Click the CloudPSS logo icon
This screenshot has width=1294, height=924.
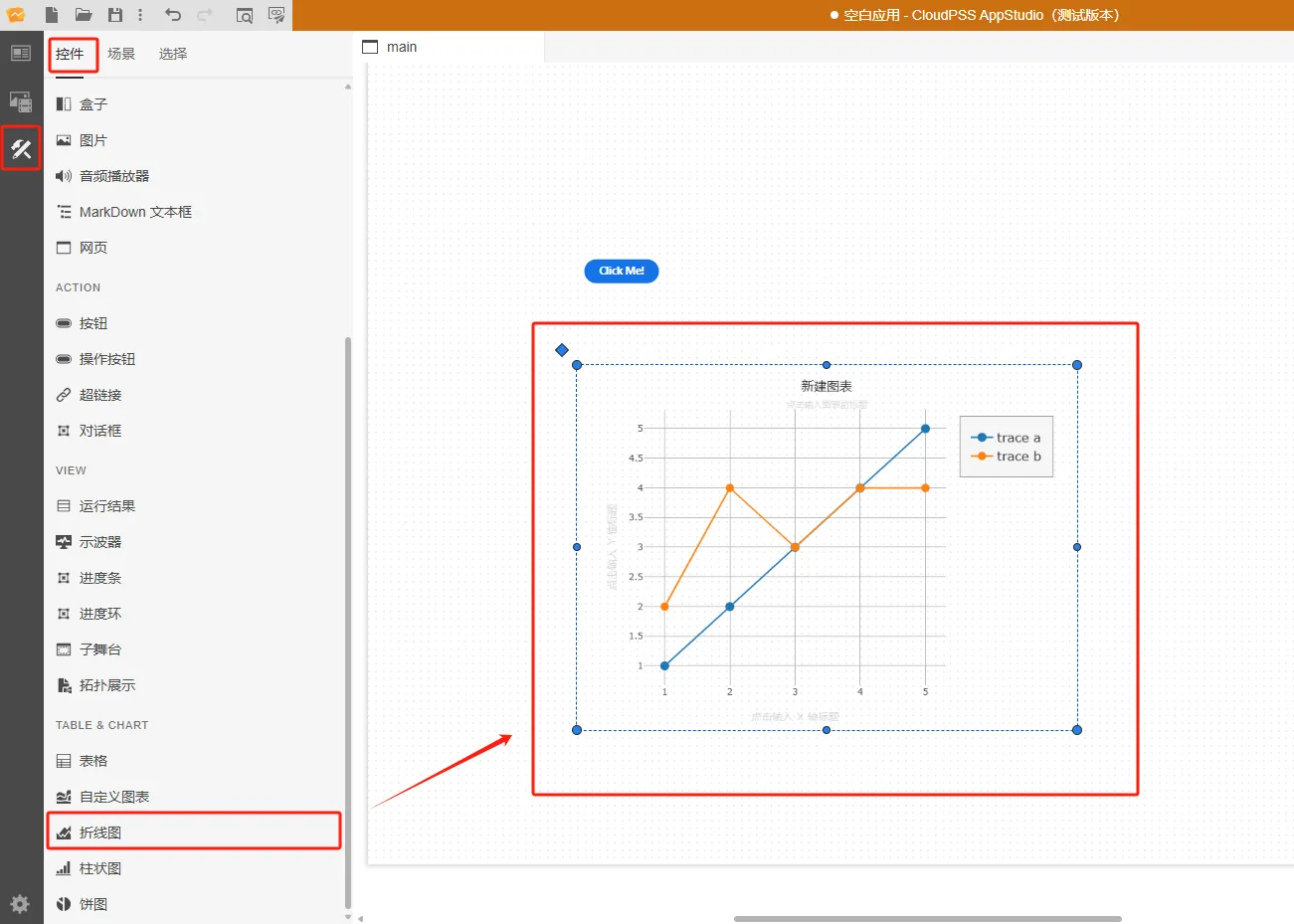[16, 15]
